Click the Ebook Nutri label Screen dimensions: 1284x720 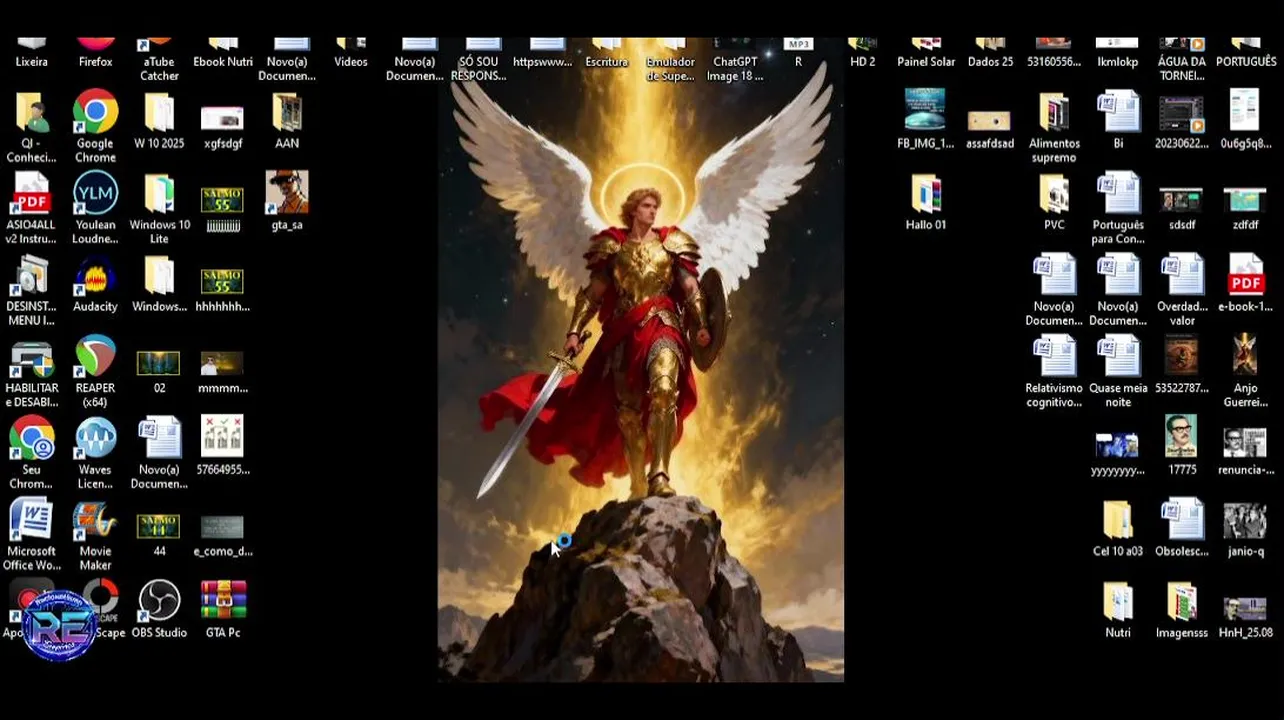click(223, 62)
